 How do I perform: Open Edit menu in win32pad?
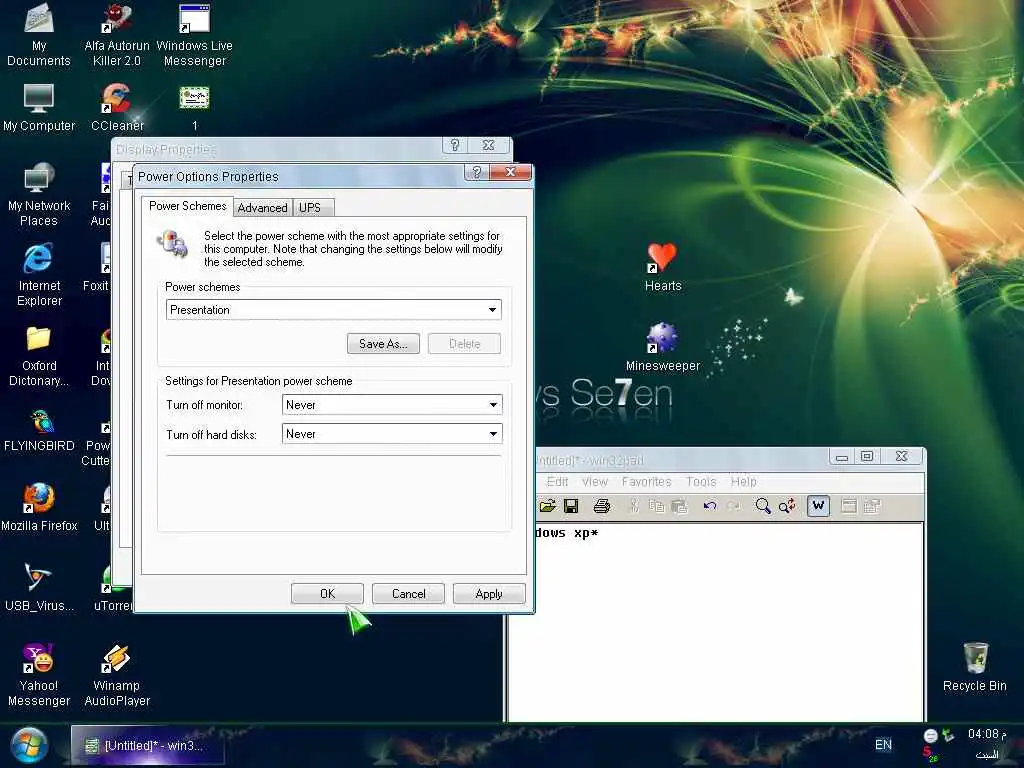pyautogui.click(x=557, y=482)
